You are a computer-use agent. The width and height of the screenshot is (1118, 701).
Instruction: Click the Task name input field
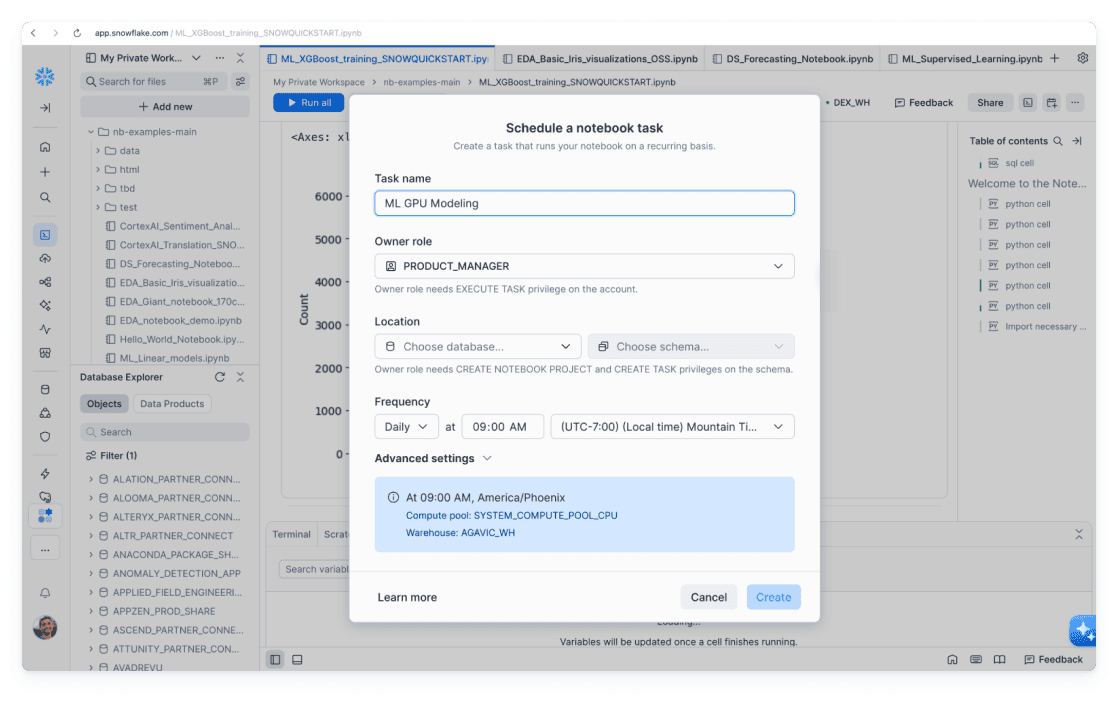[x=584, y=203]
